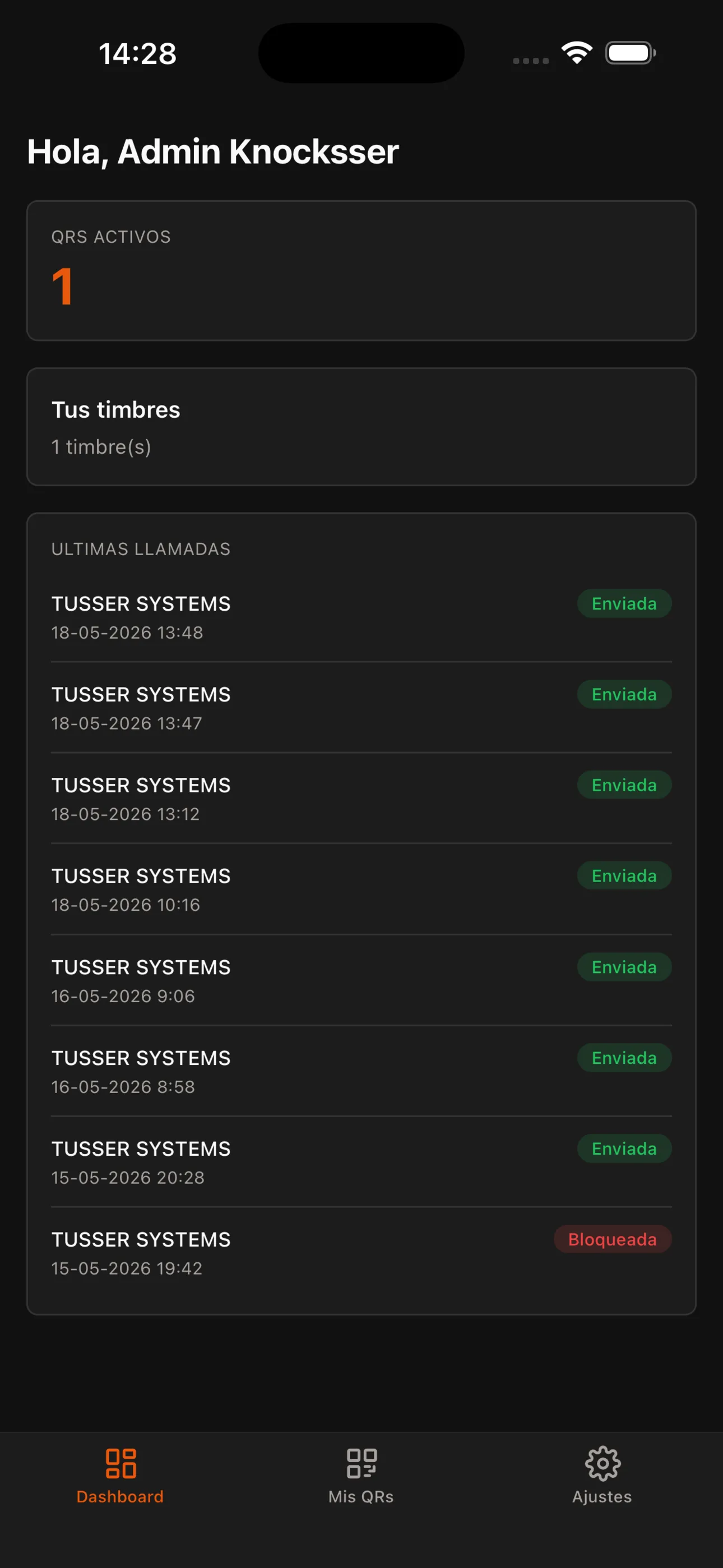The height and width of the screenshot is (1568, 723).
Task: Open the call from 18-05-2026 13:12
Action: pos(361,799)
